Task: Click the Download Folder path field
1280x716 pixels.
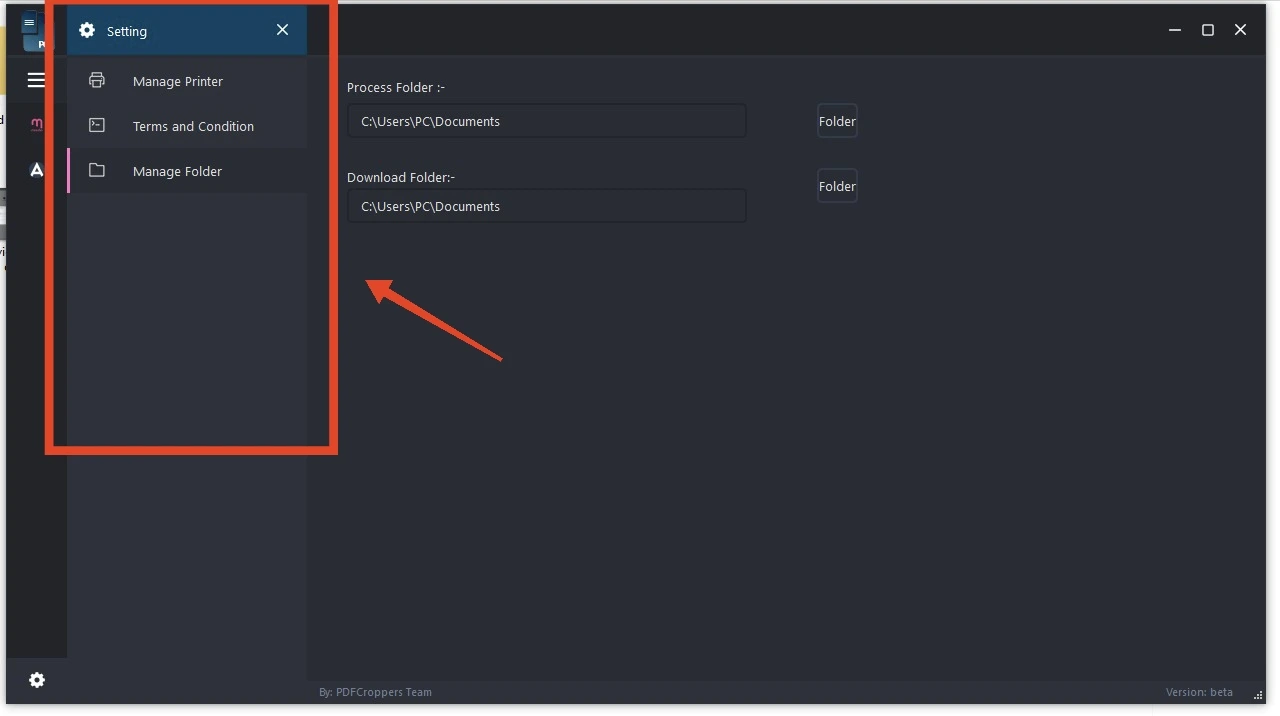Action: 546,206
